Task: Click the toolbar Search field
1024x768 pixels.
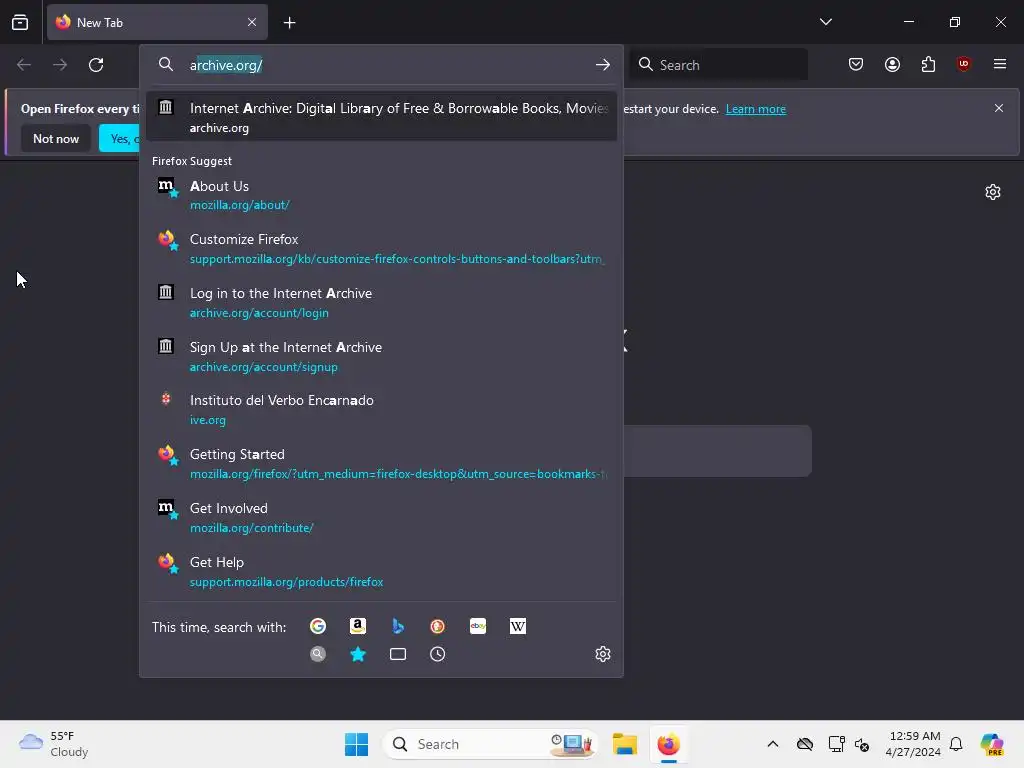Action: pos(719,65)
